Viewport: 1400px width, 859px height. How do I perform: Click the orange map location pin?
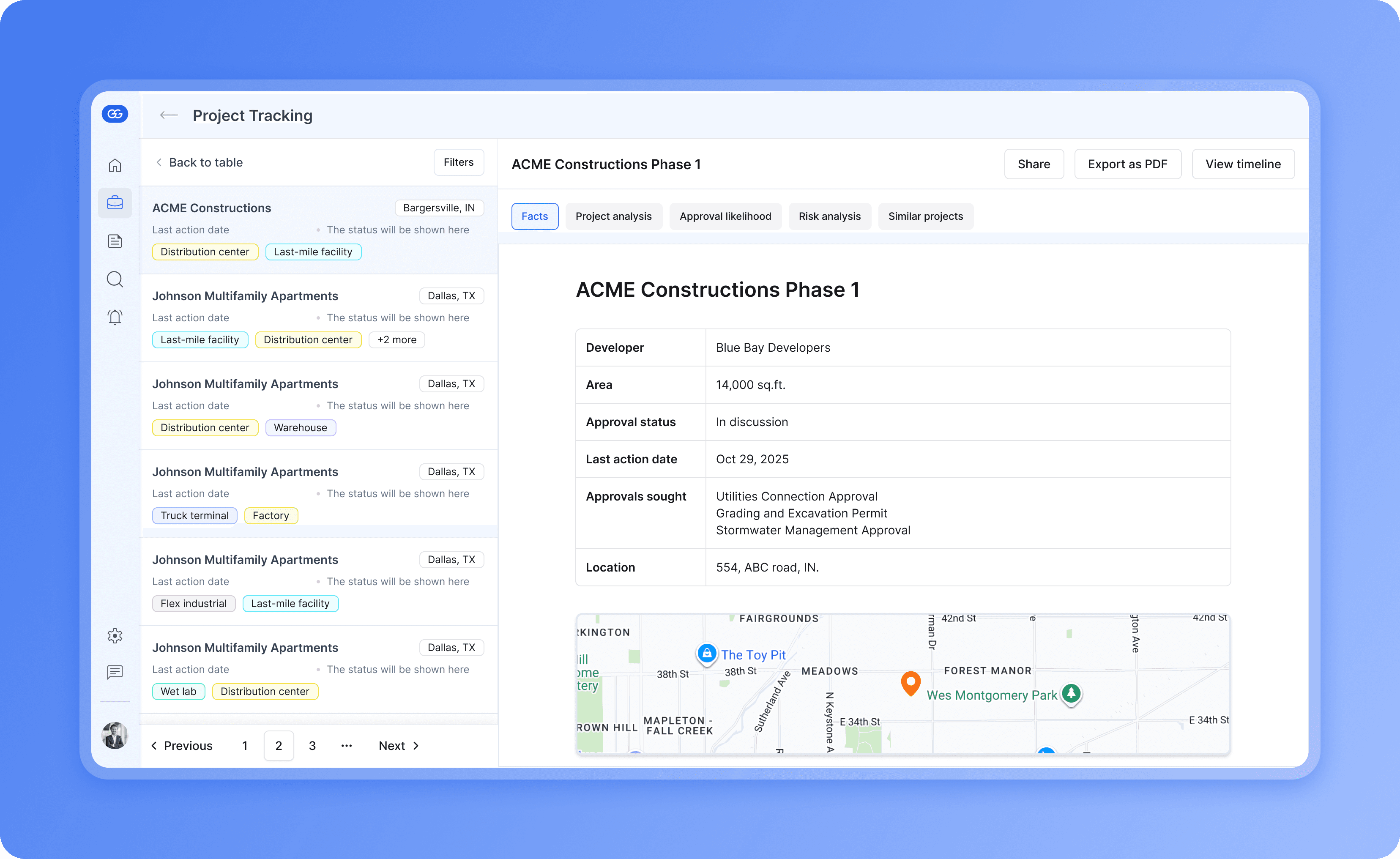pos(910,682)
